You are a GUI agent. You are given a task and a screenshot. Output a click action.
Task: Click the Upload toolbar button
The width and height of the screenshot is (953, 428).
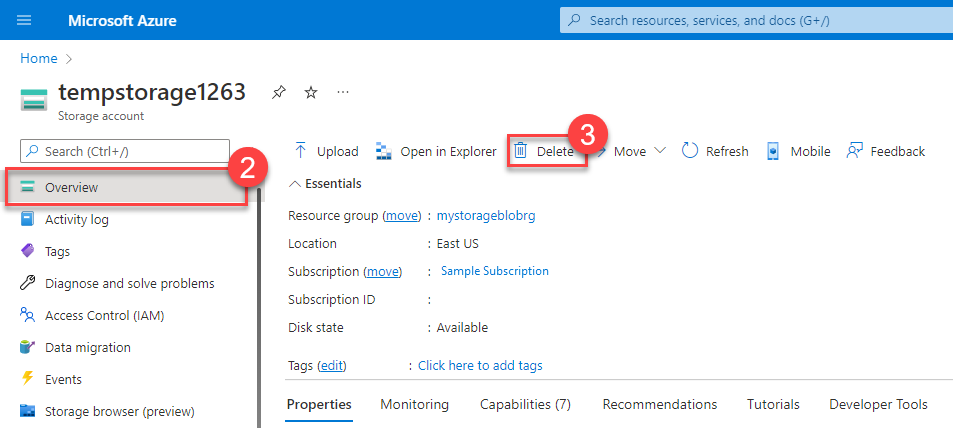326,151
